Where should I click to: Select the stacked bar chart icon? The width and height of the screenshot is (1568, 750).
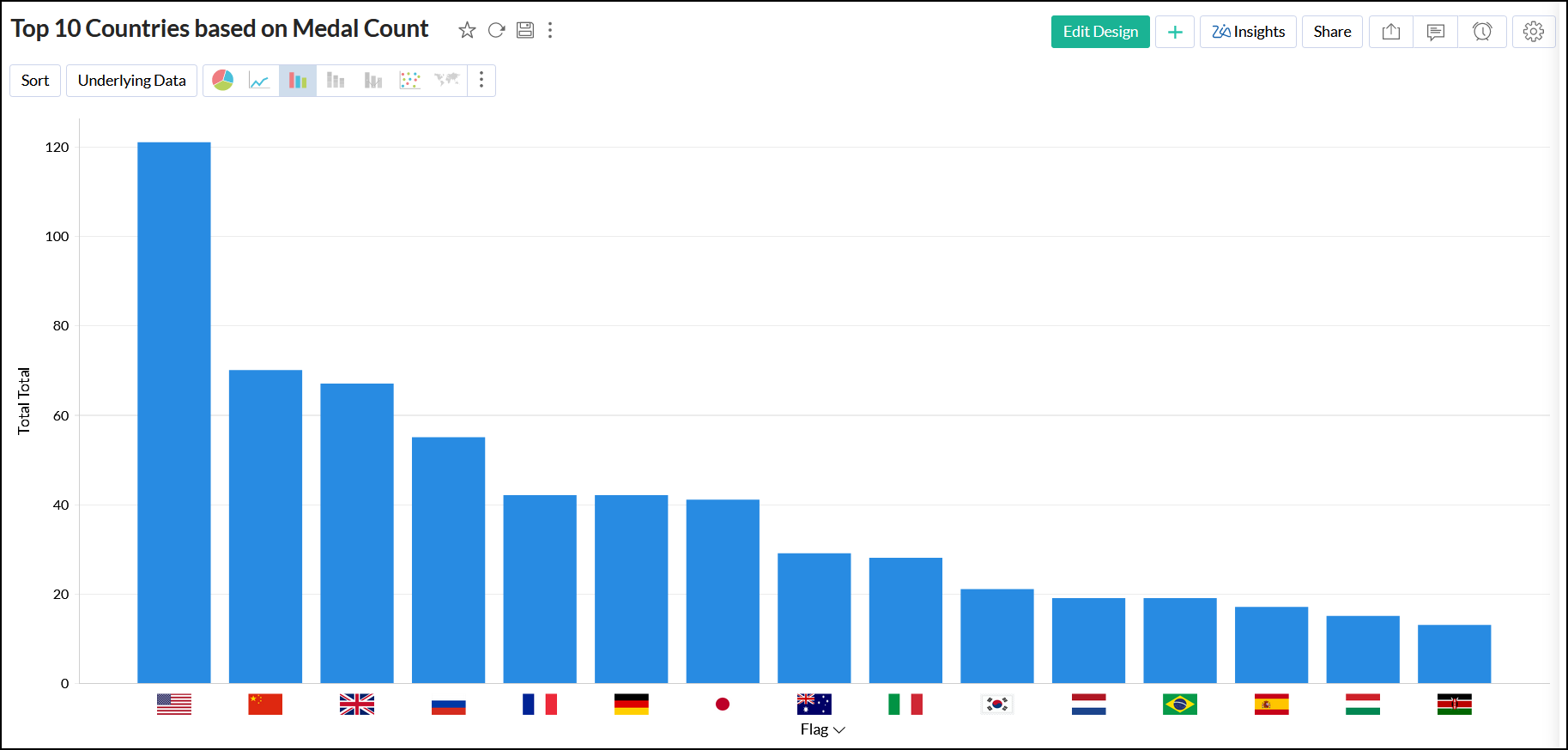[336, 81]
